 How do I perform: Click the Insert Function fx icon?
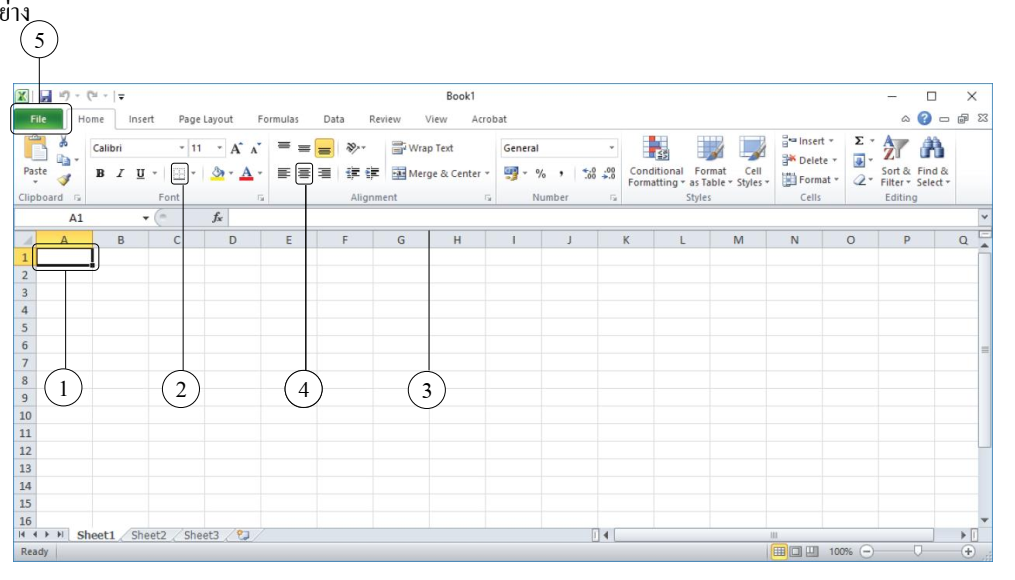coord(217,217)
